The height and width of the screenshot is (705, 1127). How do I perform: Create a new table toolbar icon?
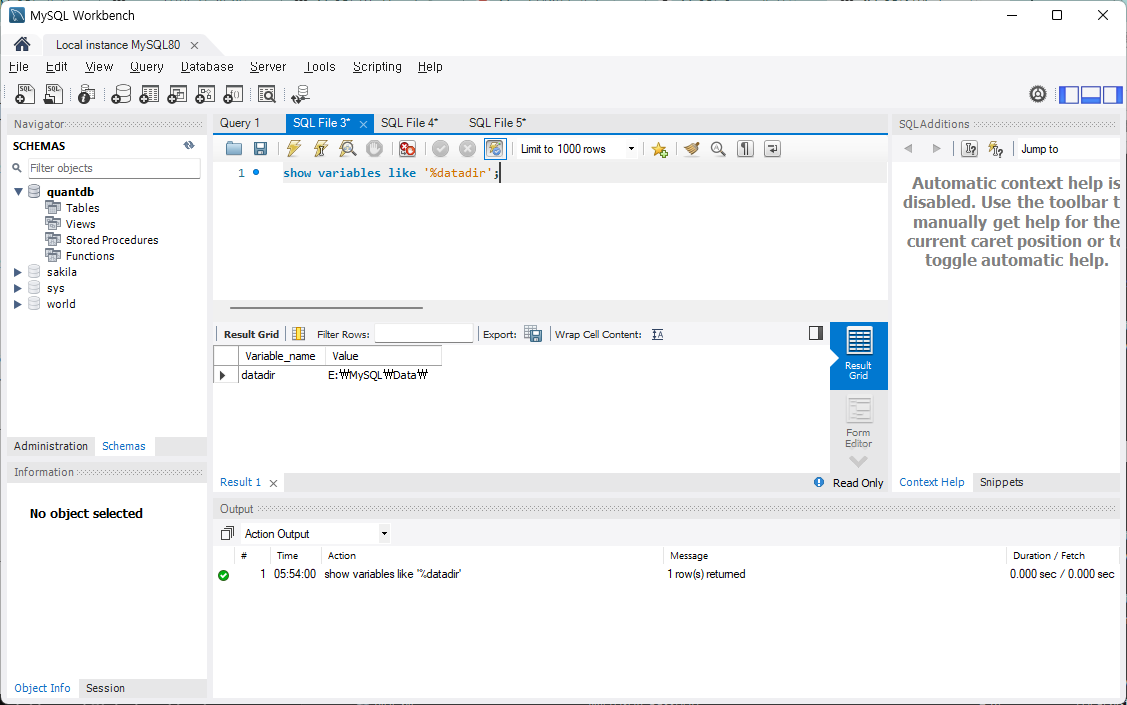149,94
